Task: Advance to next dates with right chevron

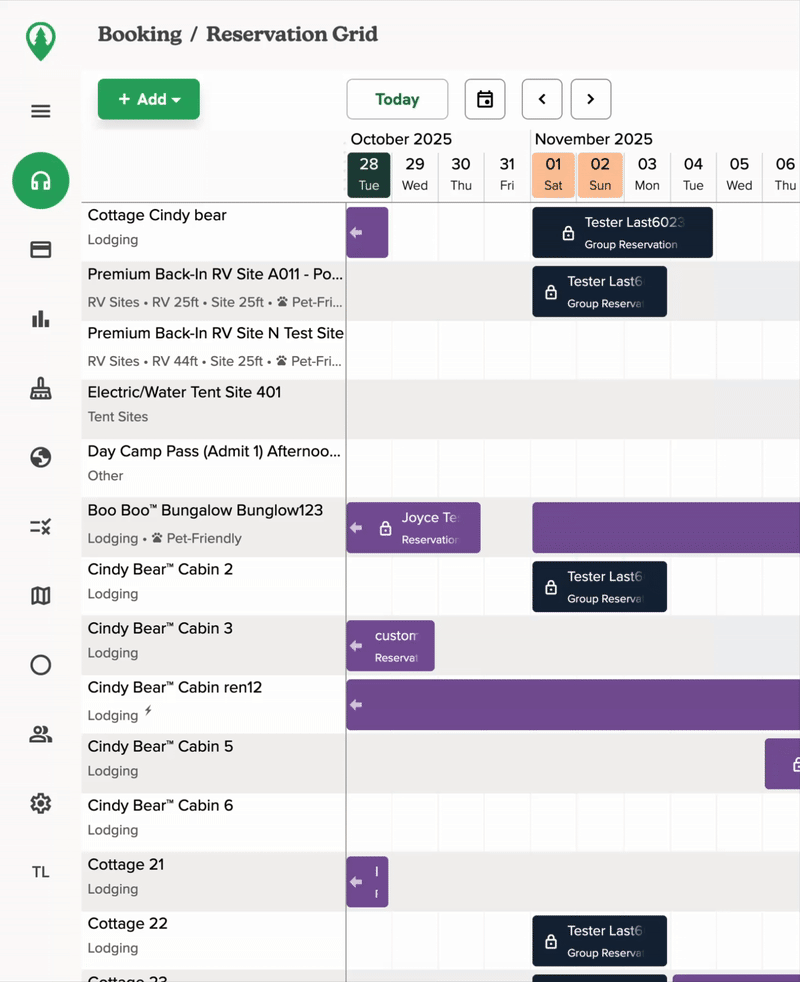Action: 591,99
